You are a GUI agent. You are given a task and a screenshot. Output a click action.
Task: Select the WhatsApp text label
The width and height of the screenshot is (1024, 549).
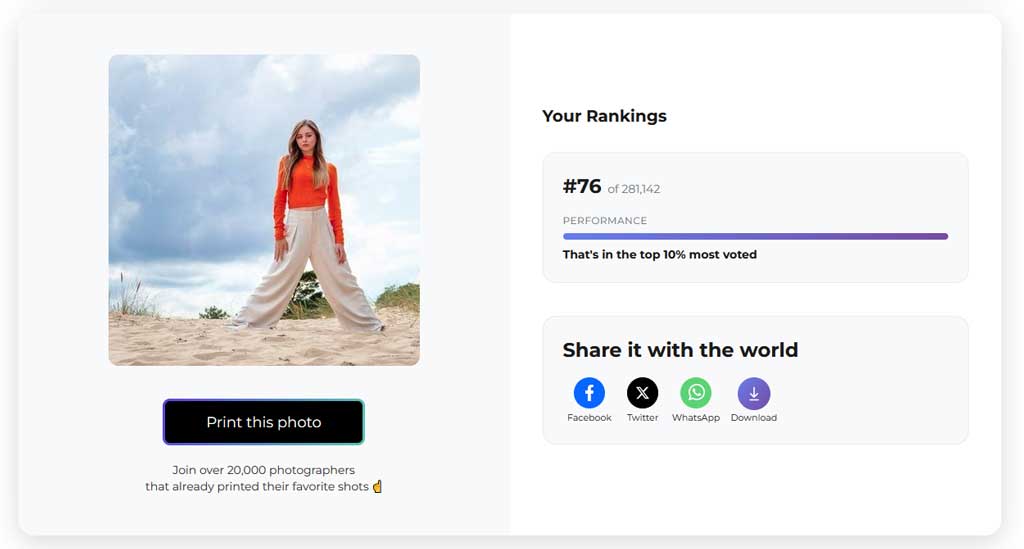pos(696,418)
